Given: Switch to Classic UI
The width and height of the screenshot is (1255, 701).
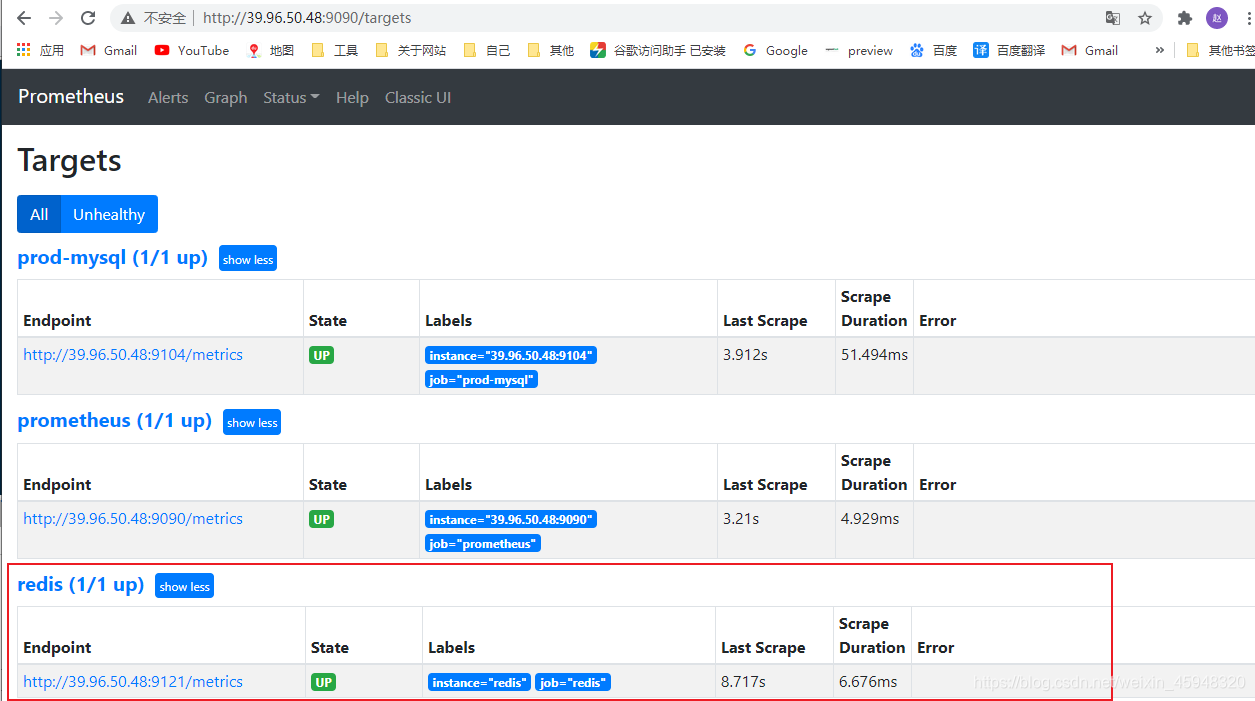Looking at the screenshot, I should coord(418,98).
